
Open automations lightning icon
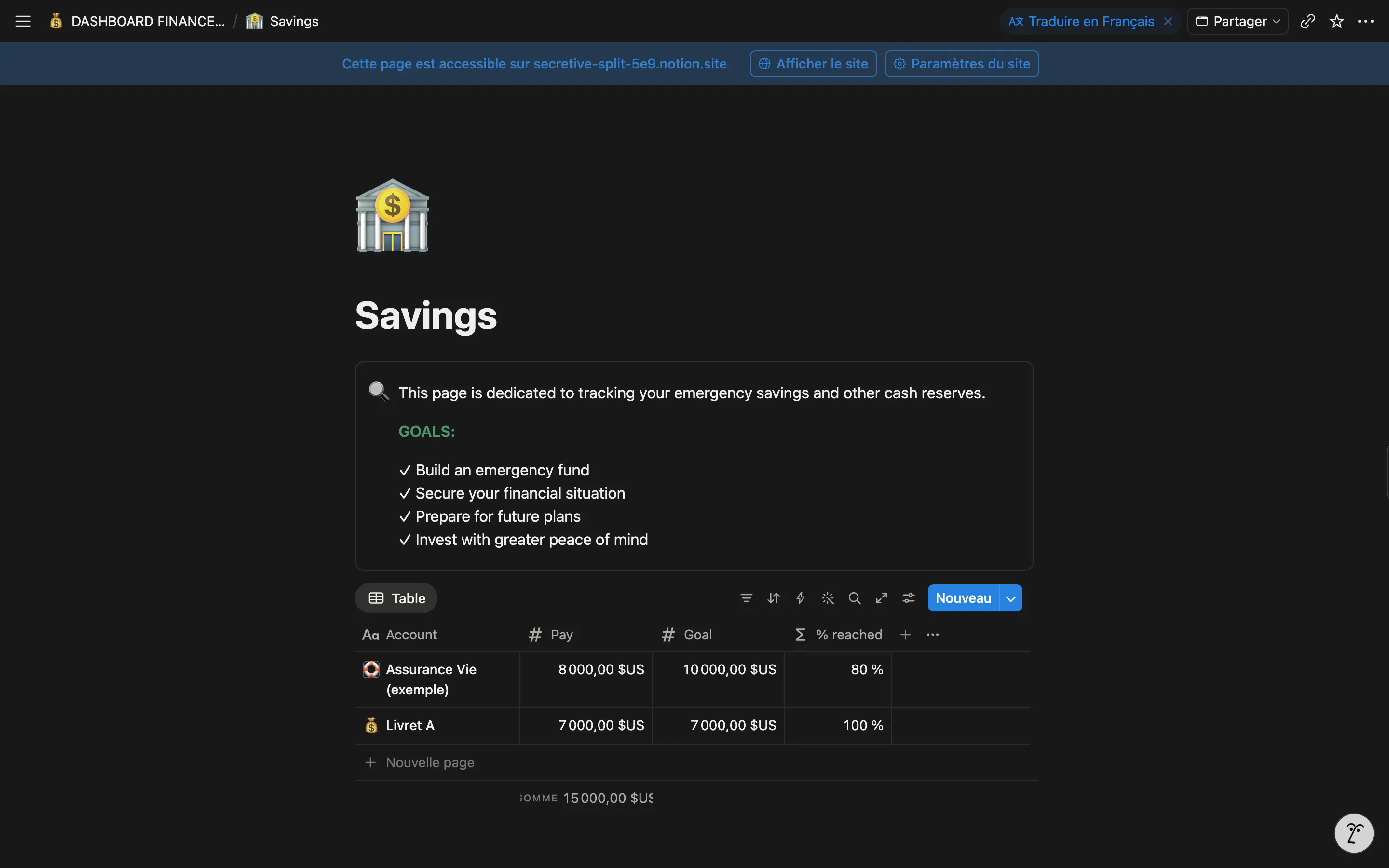pyautogui.click(x=800, y=598)
